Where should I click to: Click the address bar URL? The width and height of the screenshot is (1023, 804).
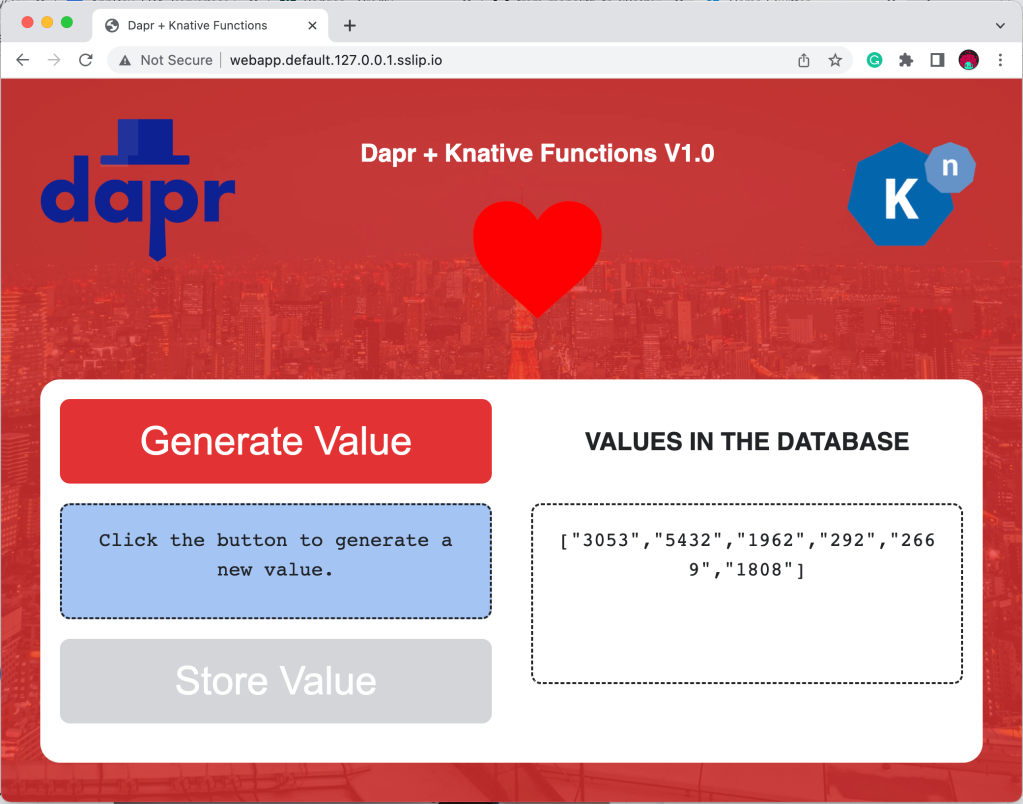(x=336, y=60)
